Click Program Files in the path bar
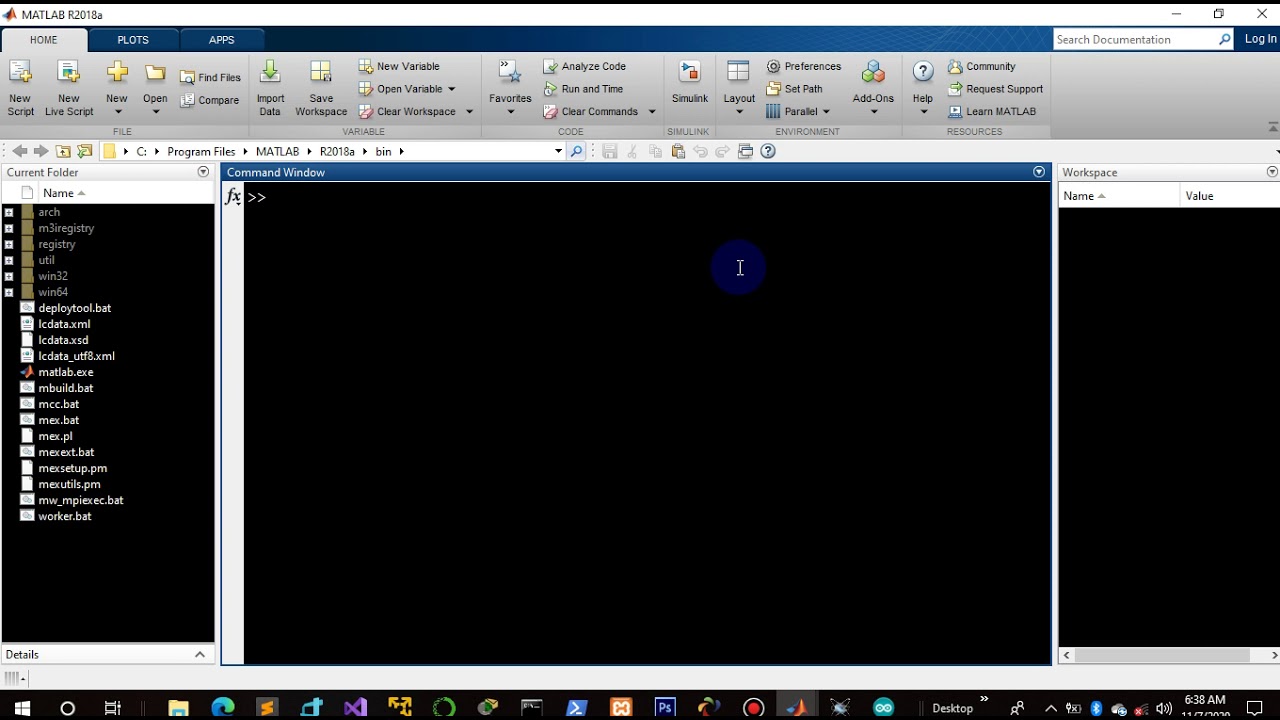Viewport: 1280px width, 720px height. click(x=201, y=151)
